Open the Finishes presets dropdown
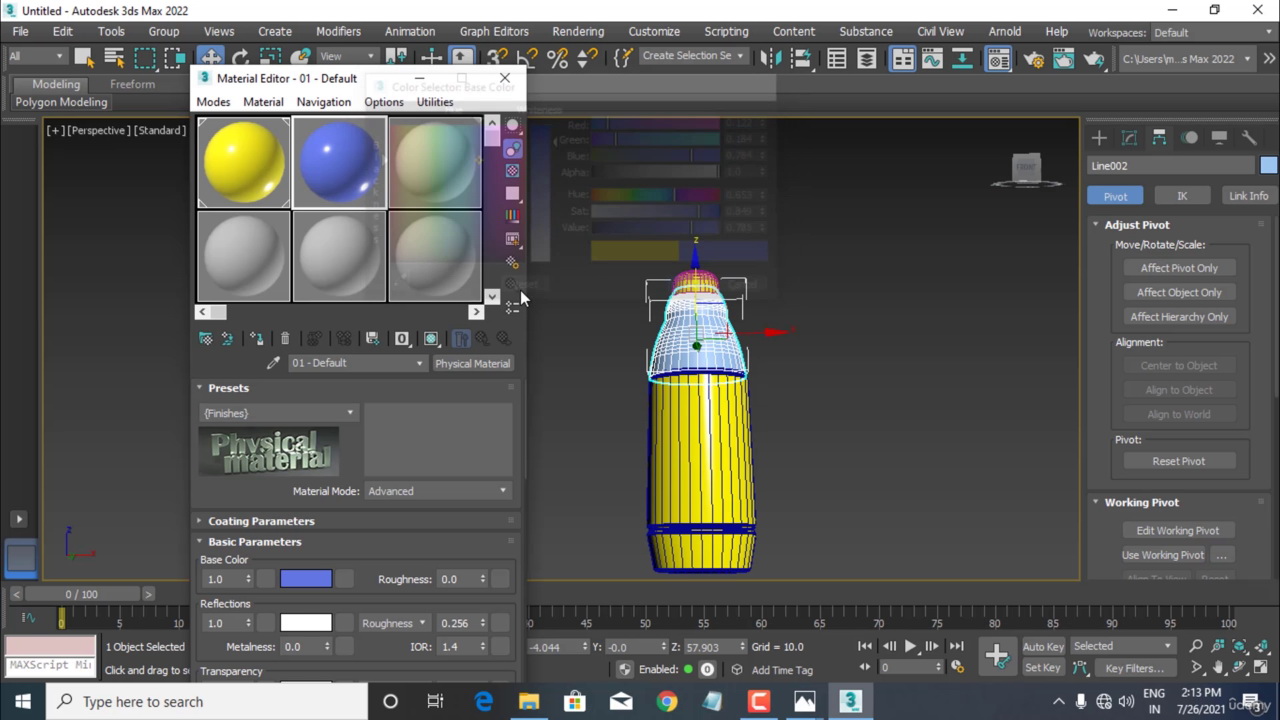 coord(278,413)
